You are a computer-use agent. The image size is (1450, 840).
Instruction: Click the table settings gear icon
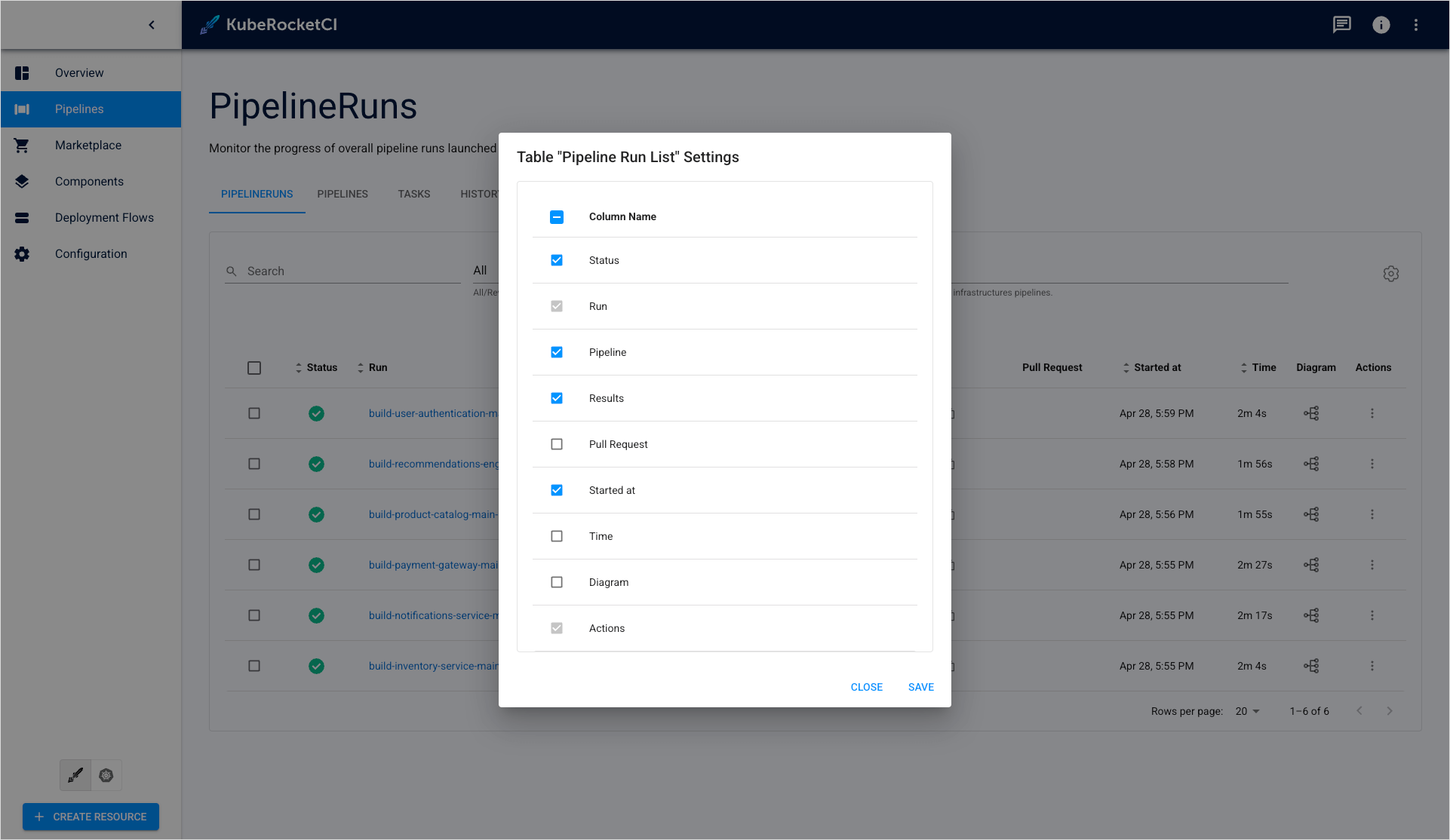pos(1390,274)
